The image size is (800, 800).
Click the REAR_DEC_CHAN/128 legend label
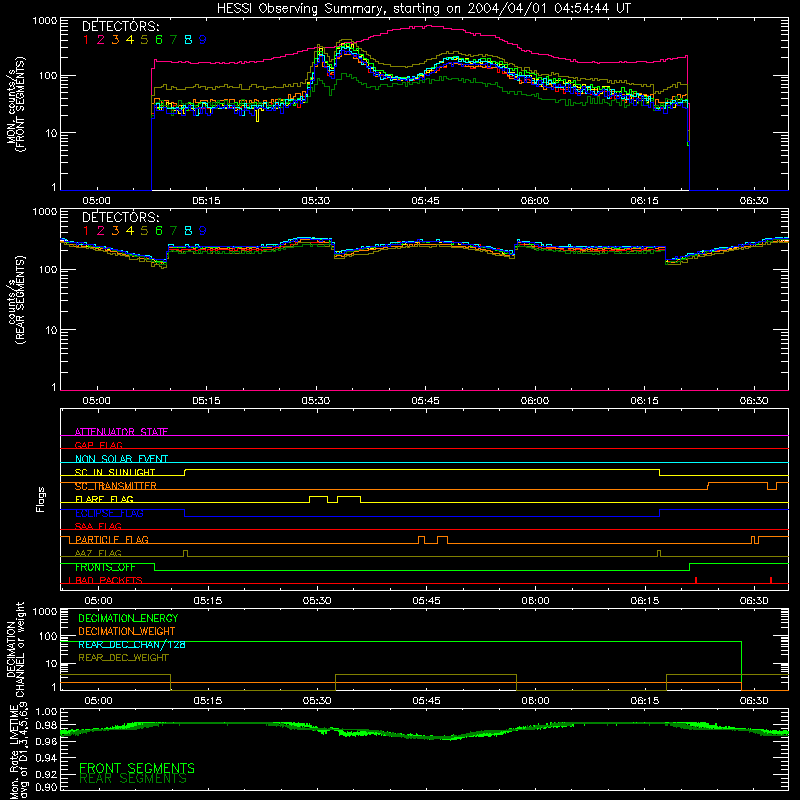[132, 644]
